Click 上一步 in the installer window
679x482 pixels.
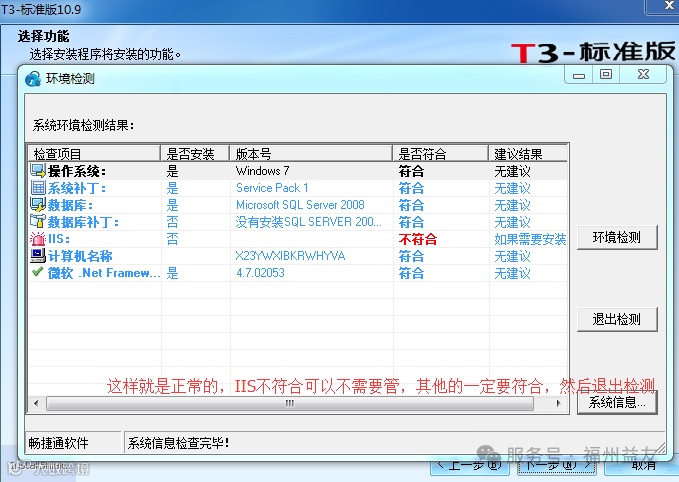tap(470, 467)
